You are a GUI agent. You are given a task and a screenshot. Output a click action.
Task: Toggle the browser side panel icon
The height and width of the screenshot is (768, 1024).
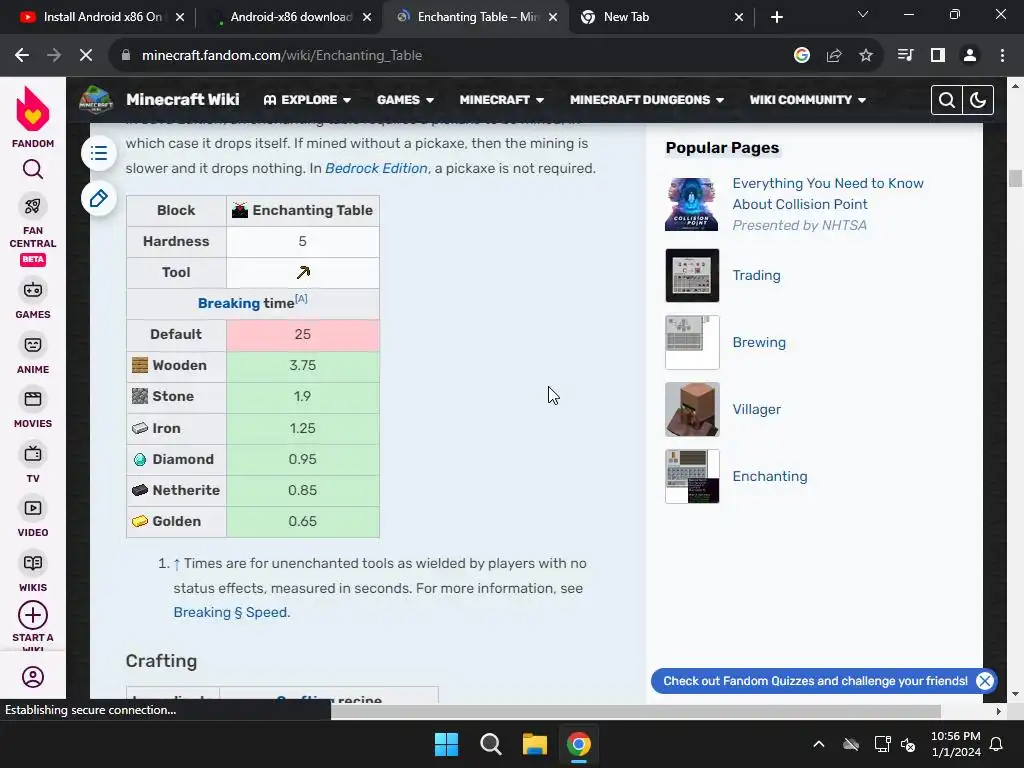(938, 56)
